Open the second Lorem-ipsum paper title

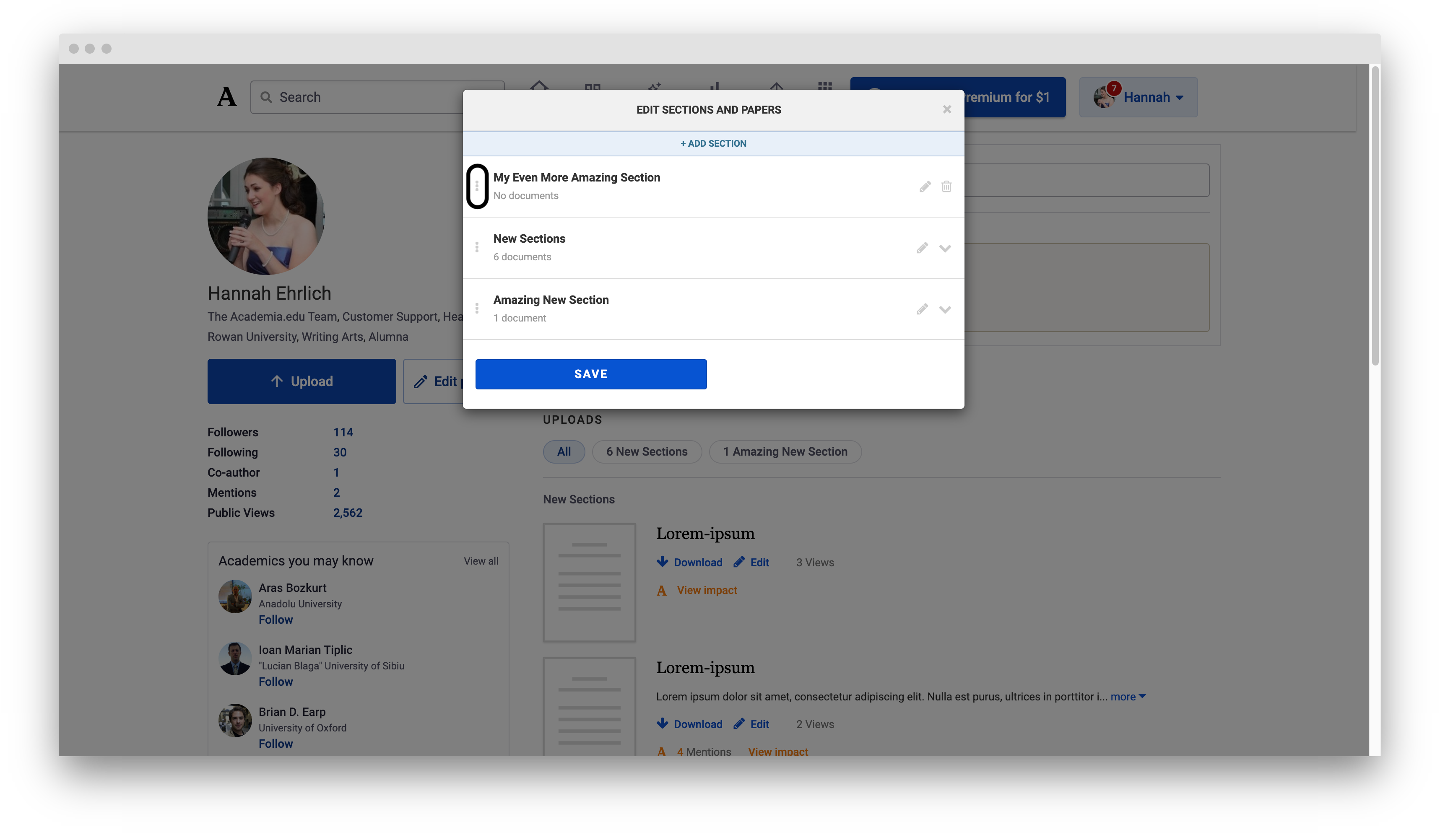pyautogui.click(x=705, y=668)
